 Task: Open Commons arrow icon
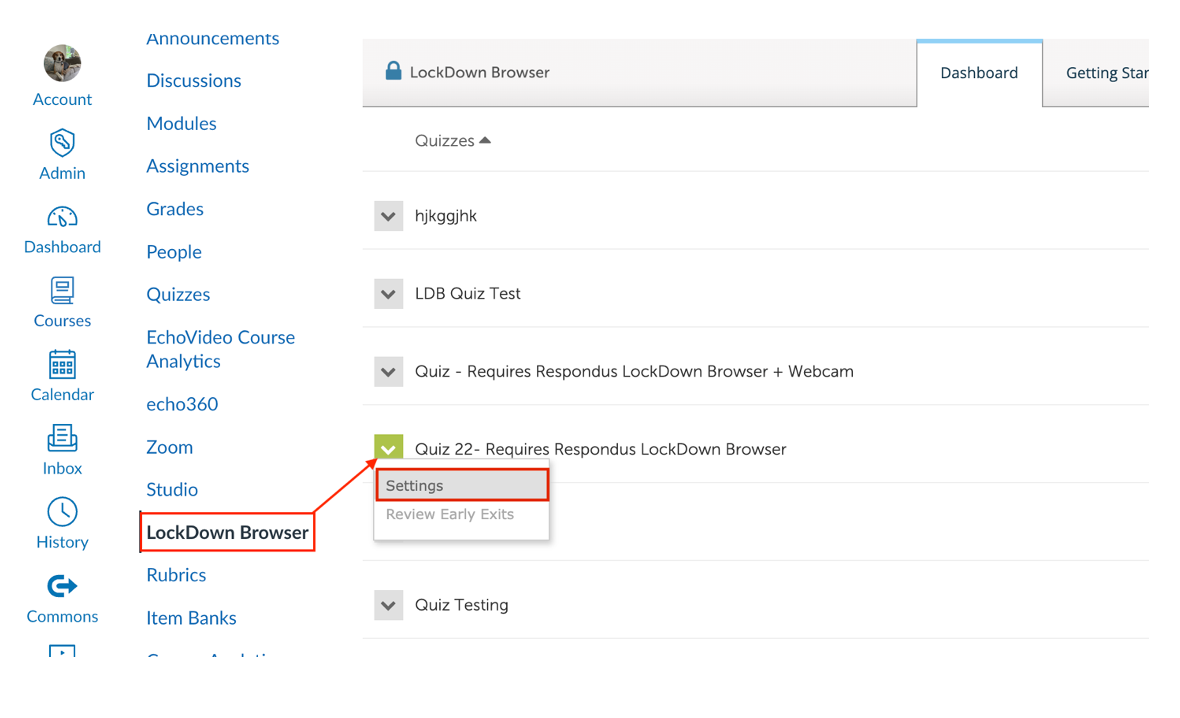pos(62,586)
